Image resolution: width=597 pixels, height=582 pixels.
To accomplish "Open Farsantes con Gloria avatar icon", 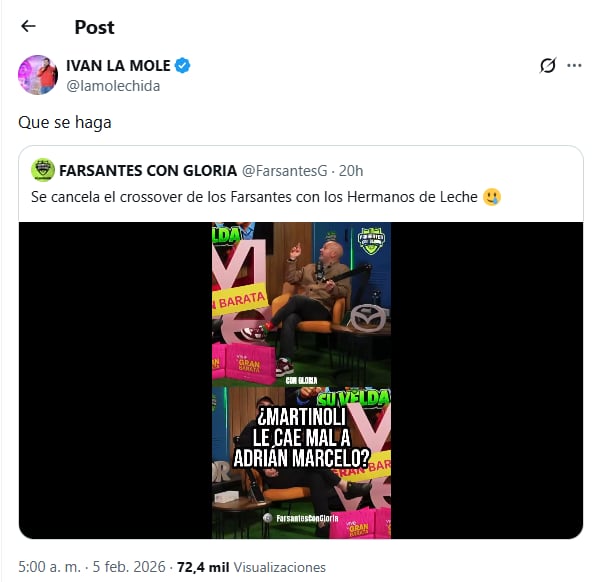I will pos(43,170).
